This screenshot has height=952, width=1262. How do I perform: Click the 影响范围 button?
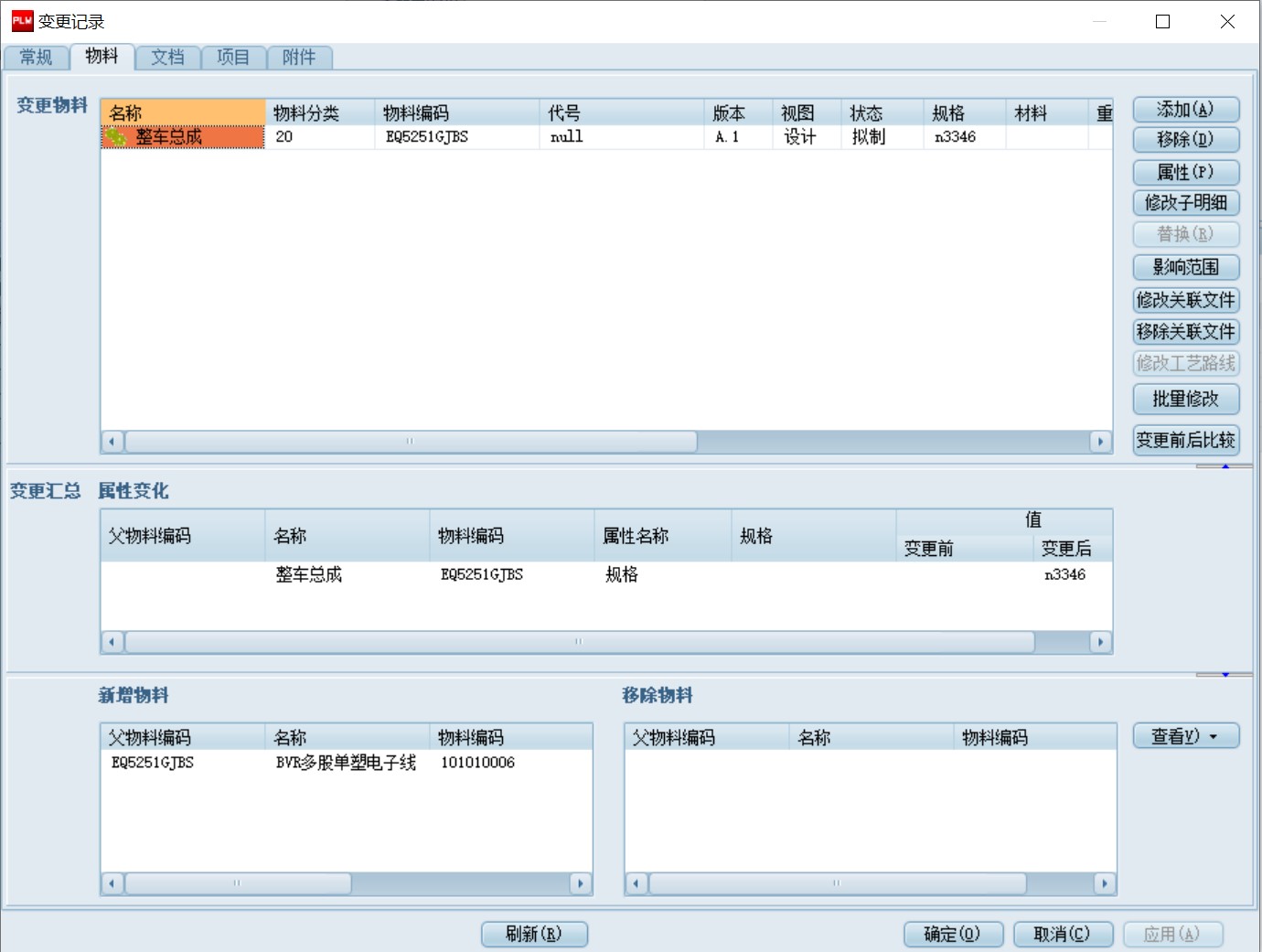coord(1185,267)
